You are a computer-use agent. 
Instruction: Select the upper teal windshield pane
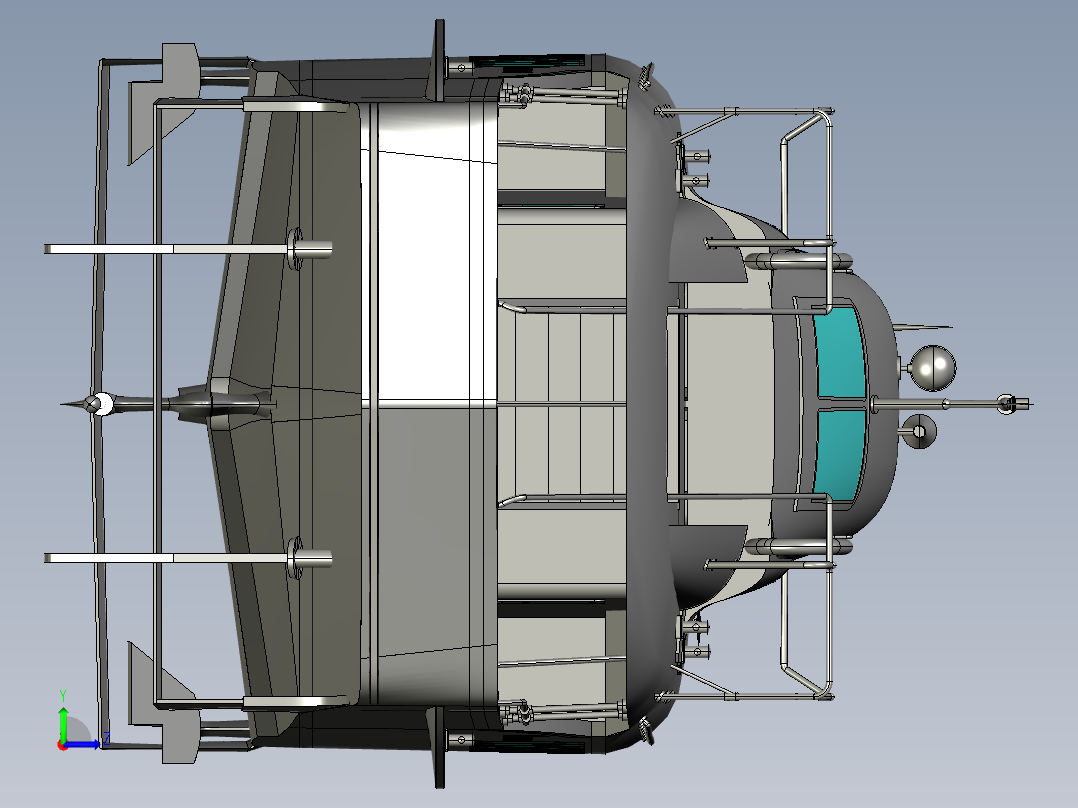(x=839, y=353)
